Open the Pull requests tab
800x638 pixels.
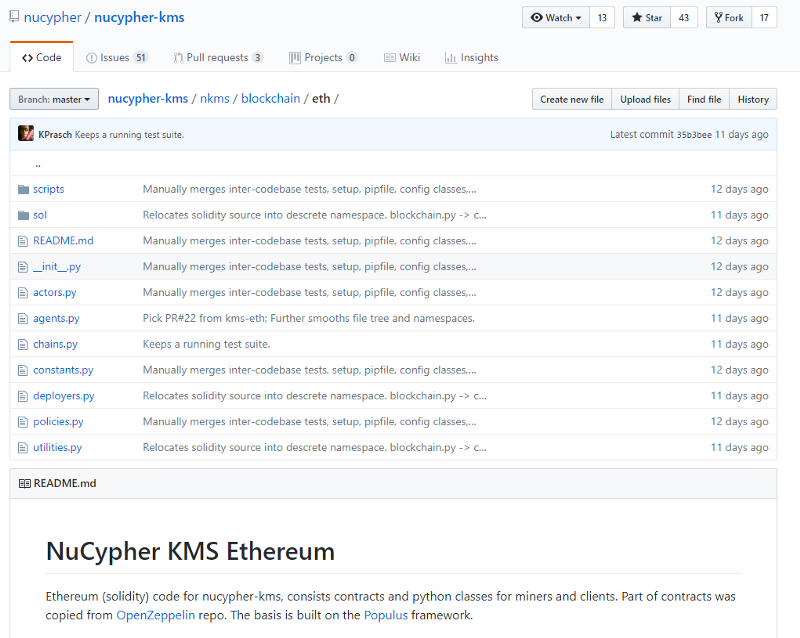click(x=218, y=58)
